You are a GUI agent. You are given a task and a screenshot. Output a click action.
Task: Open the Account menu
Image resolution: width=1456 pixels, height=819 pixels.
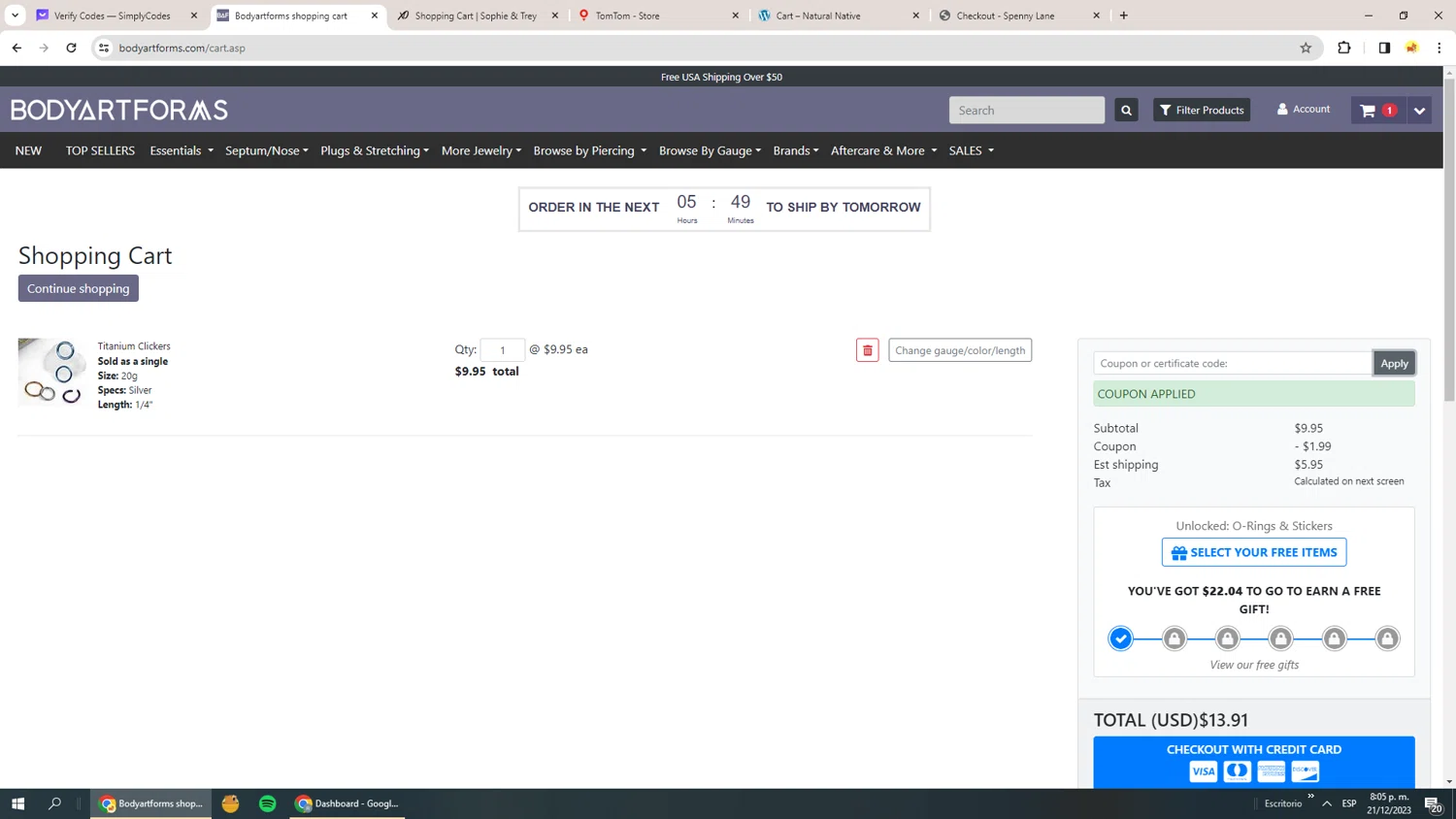pos(1304,109)
